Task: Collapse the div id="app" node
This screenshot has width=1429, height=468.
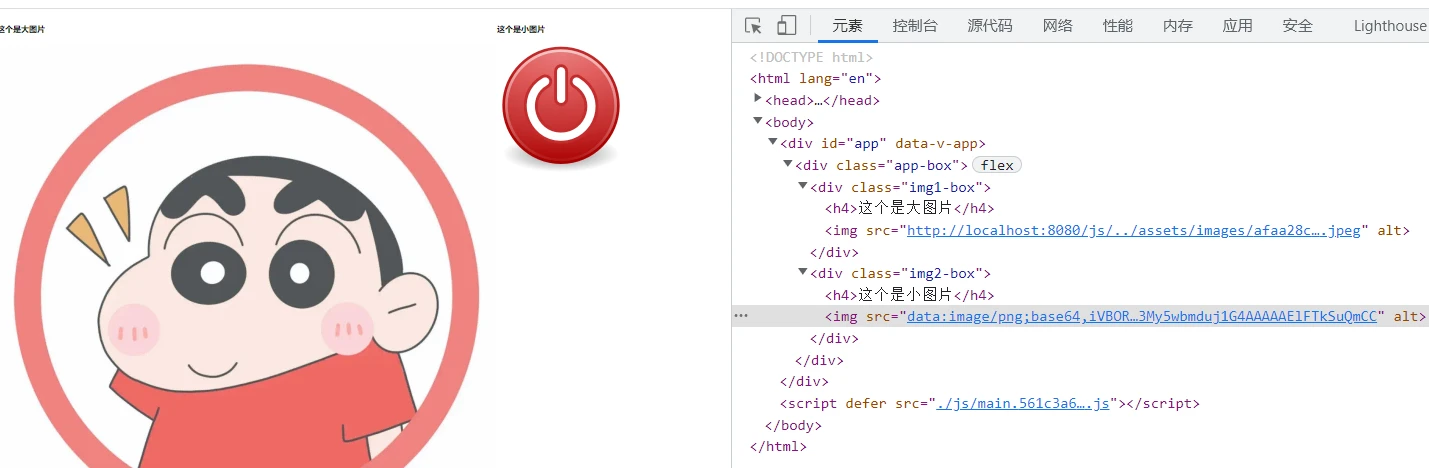Action: 773,143
